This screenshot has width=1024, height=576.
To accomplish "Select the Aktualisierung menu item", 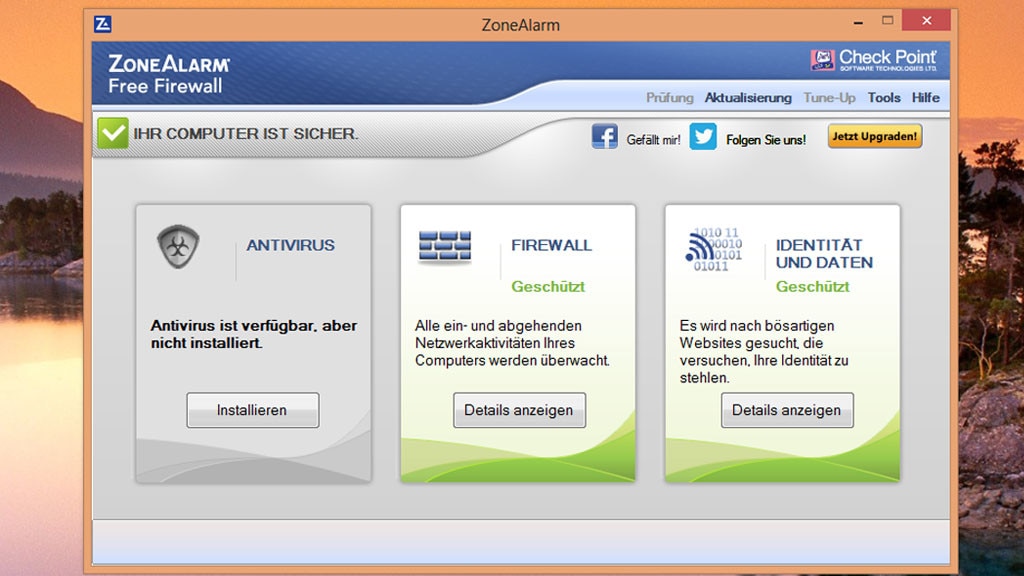I will click(x=748, y=97).
